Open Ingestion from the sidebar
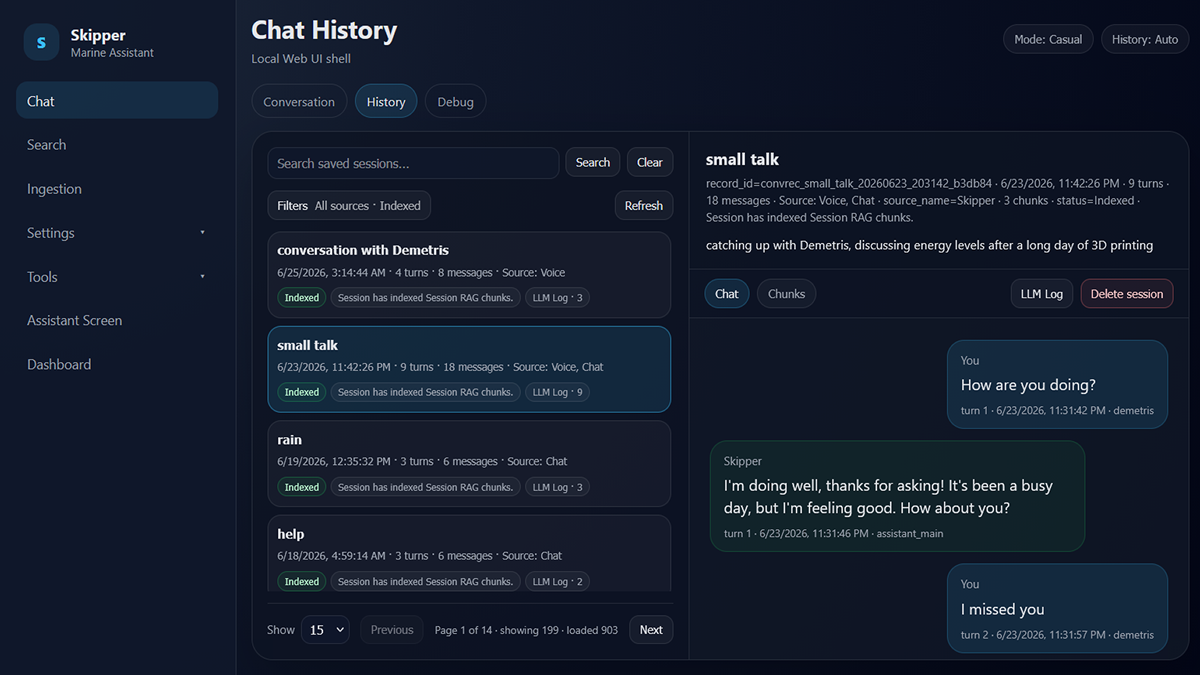Viewport: 1200px width, 675px height. [117, 189]
